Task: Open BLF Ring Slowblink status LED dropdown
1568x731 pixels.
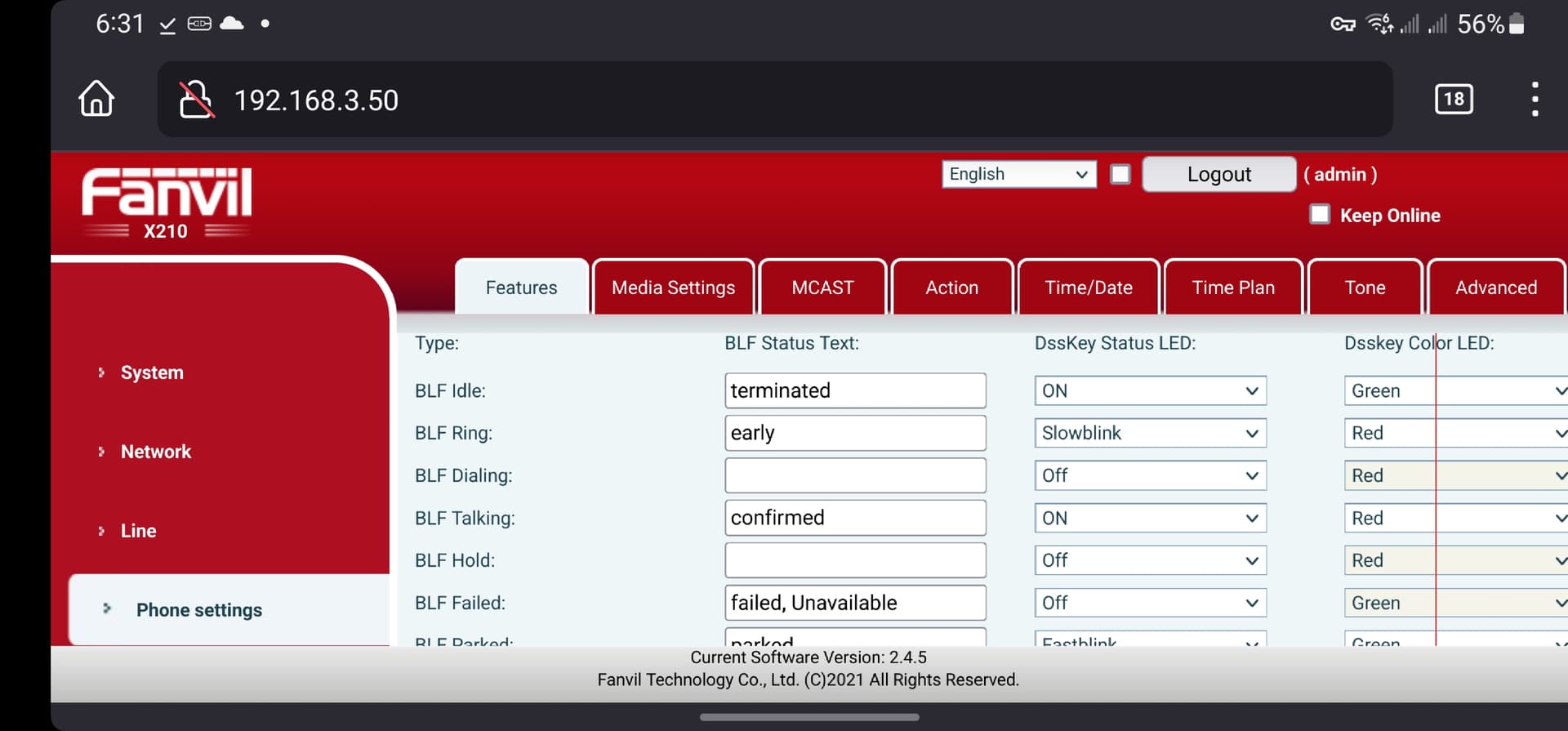Action: [x=1149, y=434]
